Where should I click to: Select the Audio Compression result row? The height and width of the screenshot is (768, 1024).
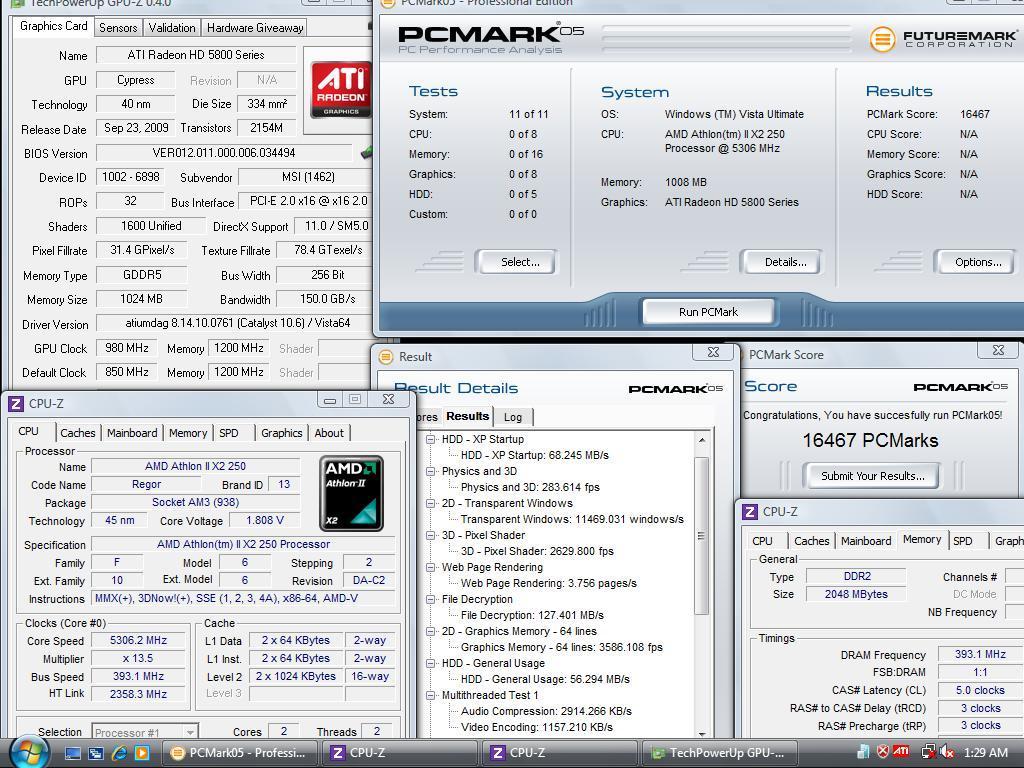coord(546,711)
